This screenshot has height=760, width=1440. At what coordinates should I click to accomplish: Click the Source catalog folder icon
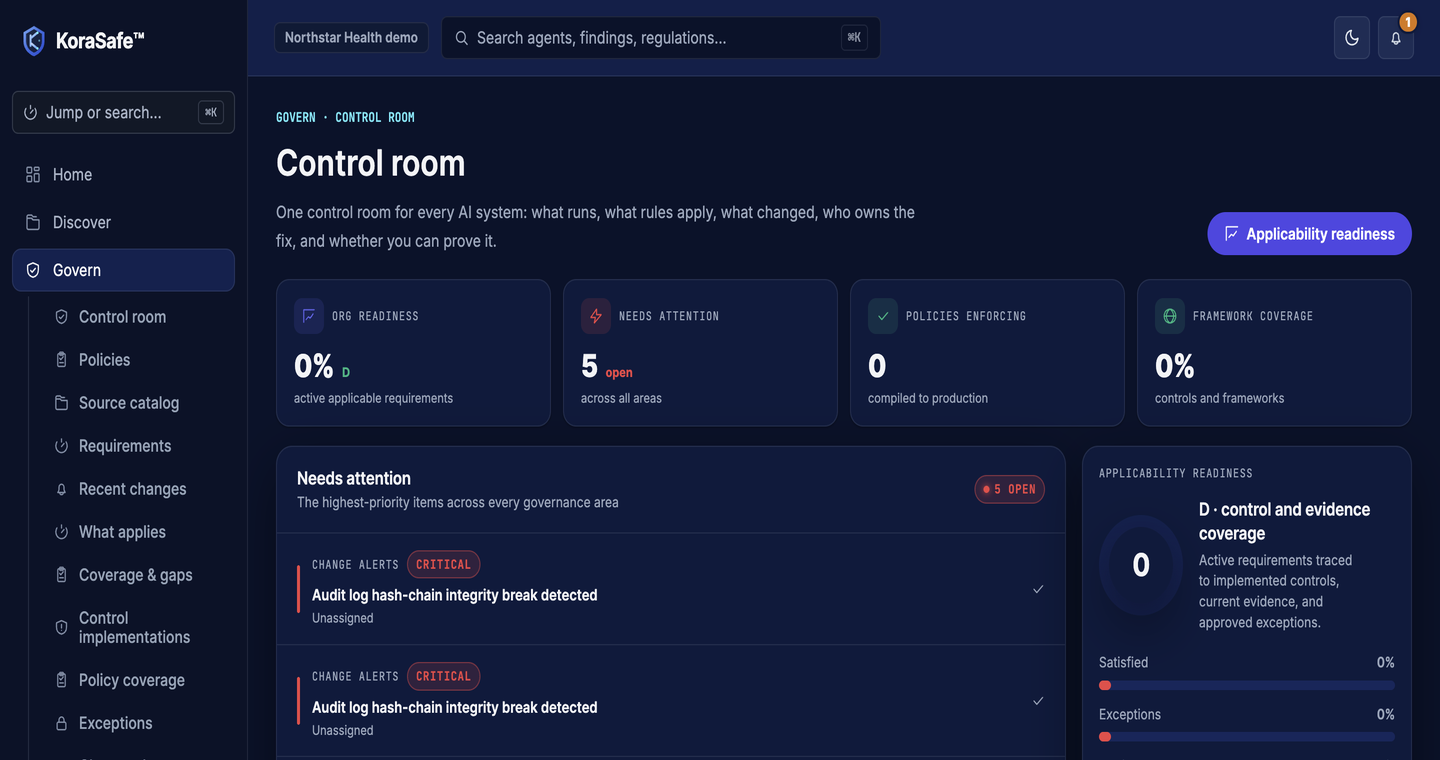(x=61, y=403)
